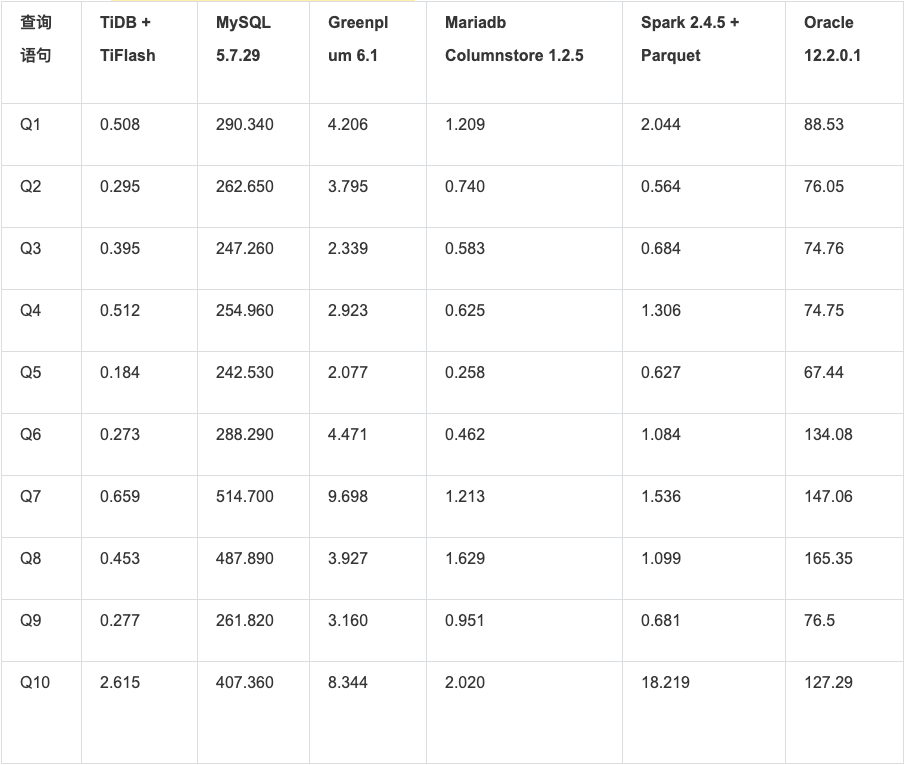Select the Q1 row label
Screen dimensions: 905x765
(31, 125)
